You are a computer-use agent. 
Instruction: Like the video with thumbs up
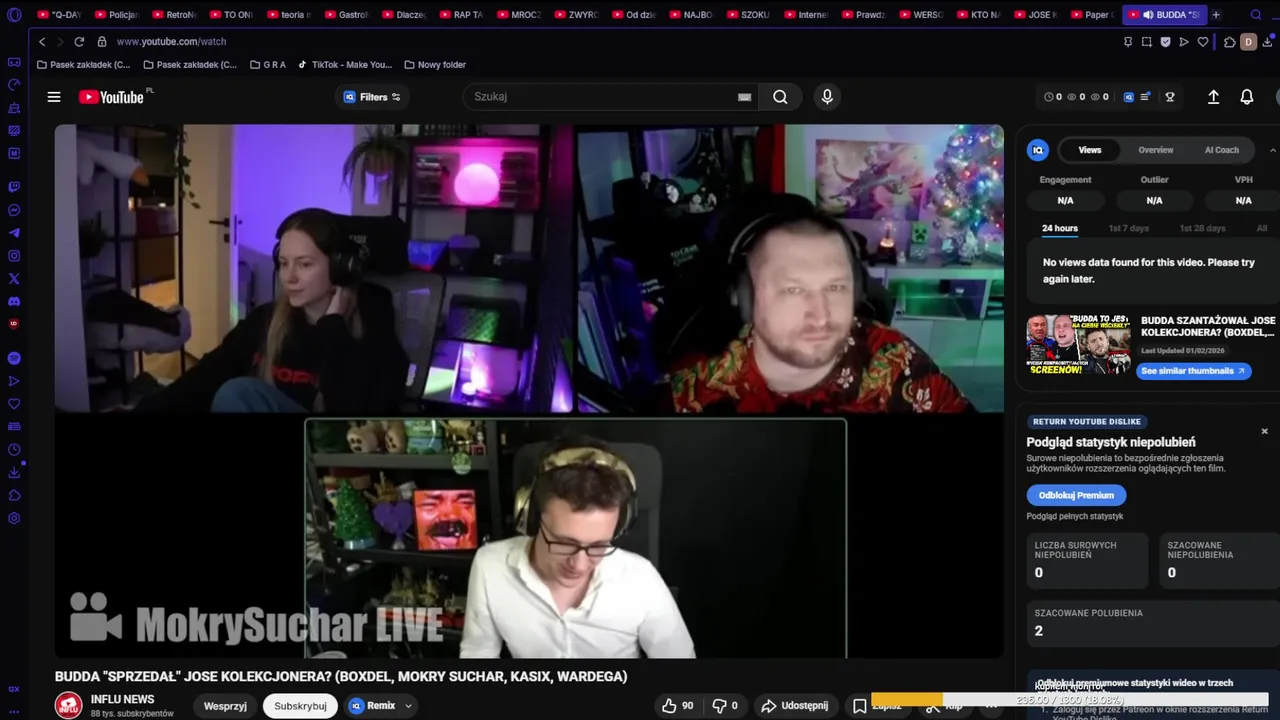tap(677, 706)
